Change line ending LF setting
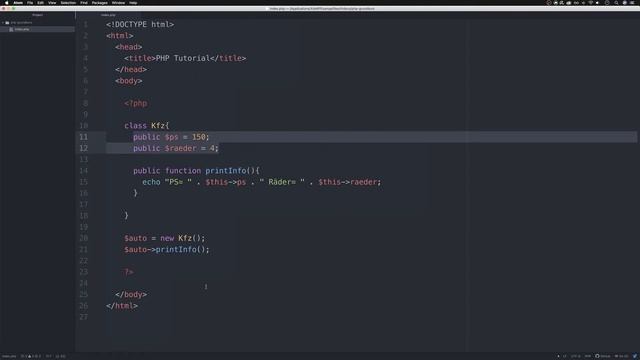Screen dimensions: 640x360 (565, 356)
